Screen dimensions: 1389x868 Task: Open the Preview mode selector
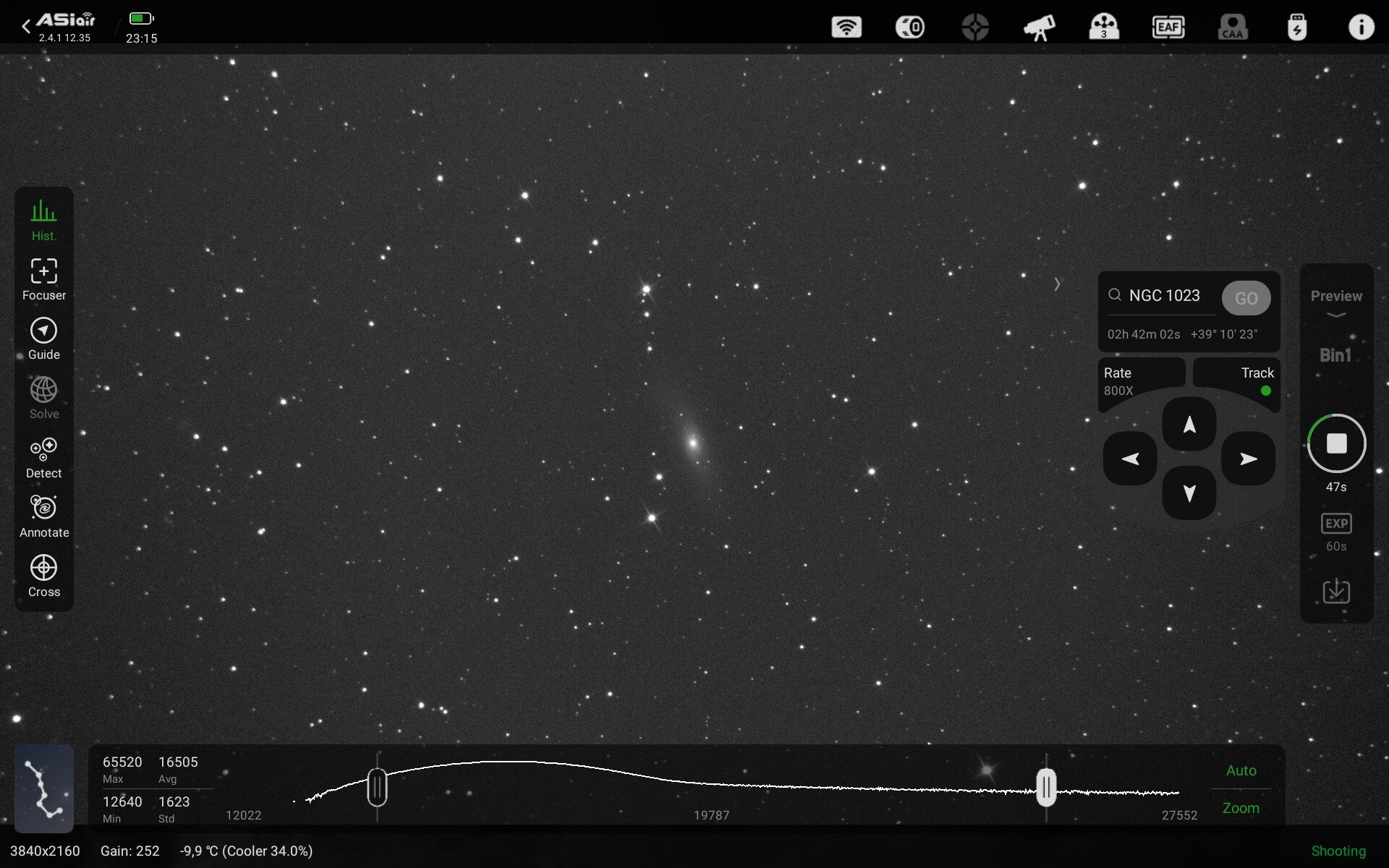click(x=1335, y=301)
